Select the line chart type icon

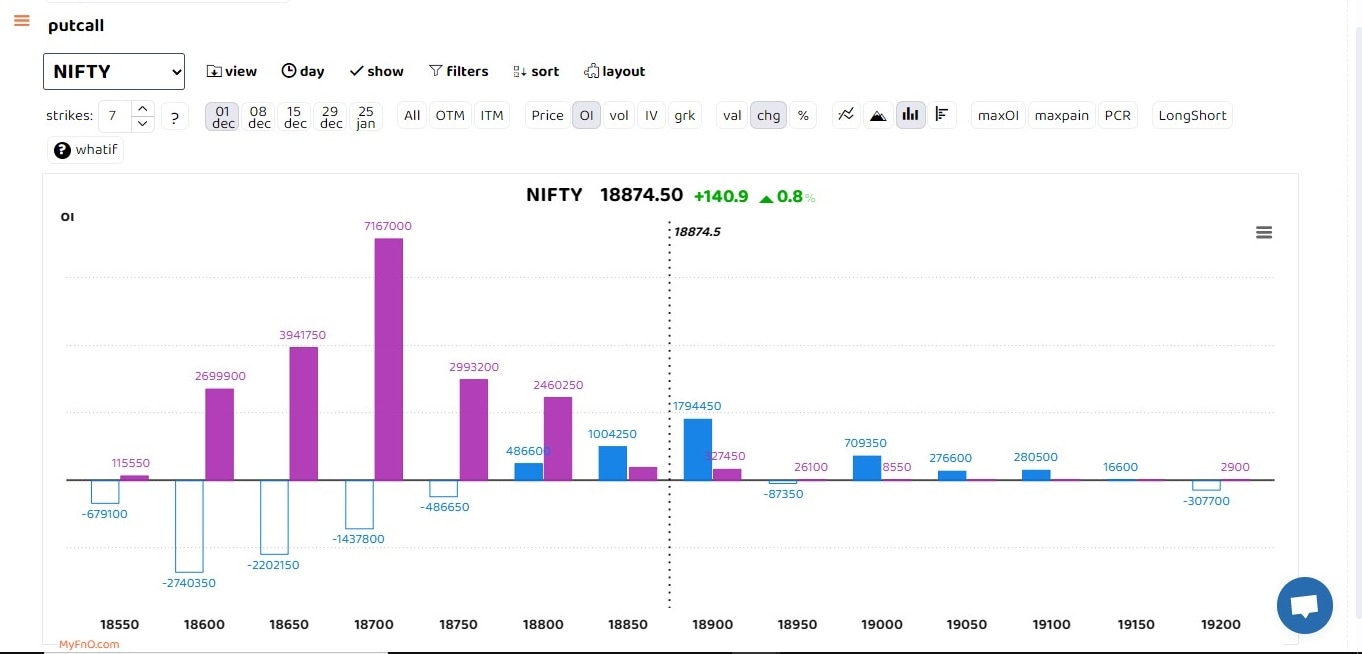(846, 115)
